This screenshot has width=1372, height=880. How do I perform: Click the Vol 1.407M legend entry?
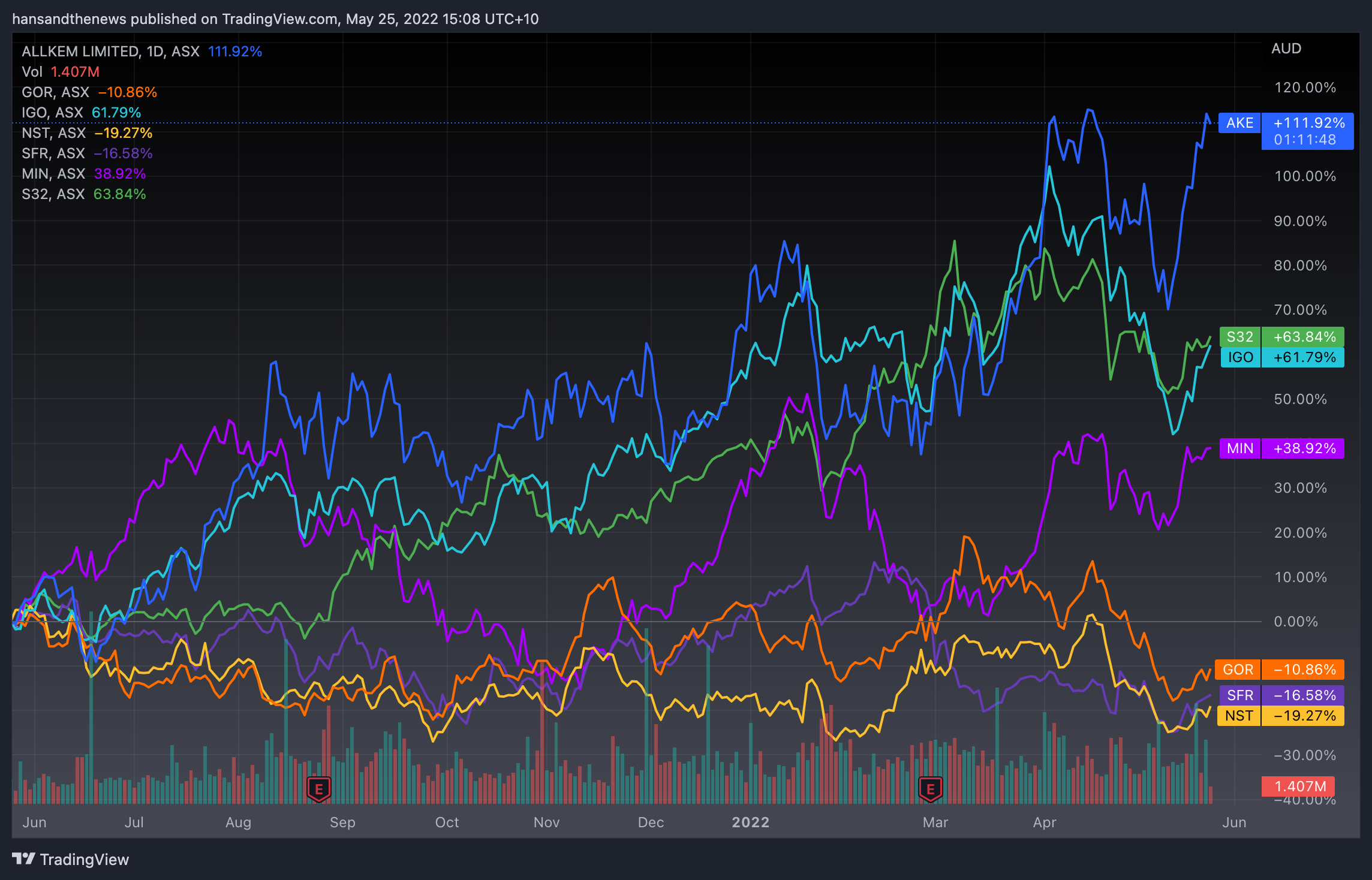[x=61, y=72]
